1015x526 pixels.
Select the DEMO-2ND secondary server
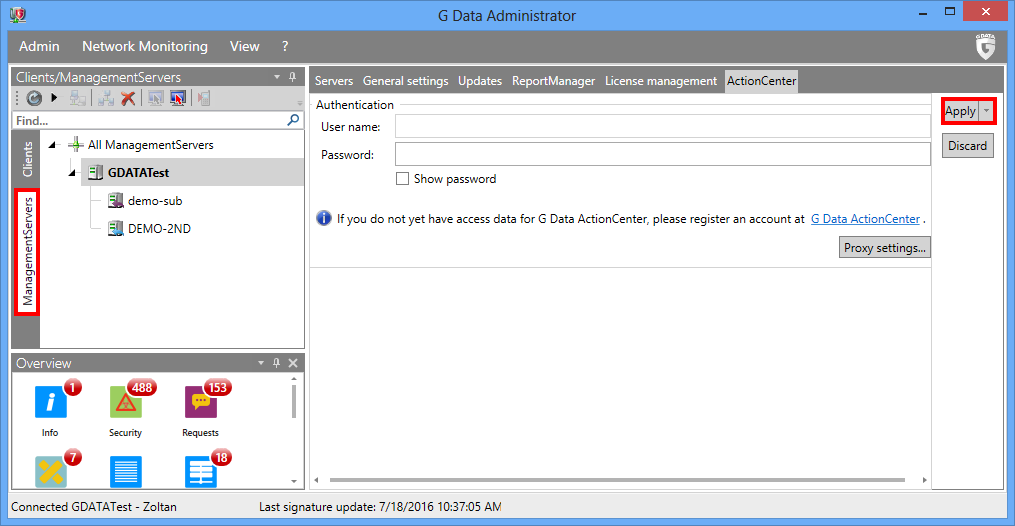[x=159, y=228]
